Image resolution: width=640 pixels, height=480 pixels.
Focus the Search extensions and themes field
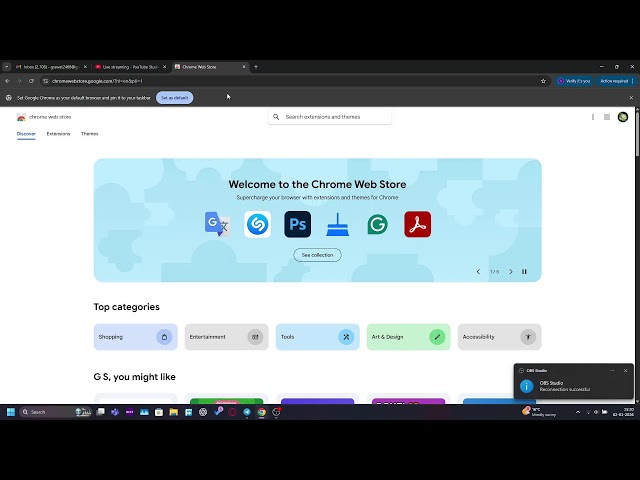(x=330, y=117)
